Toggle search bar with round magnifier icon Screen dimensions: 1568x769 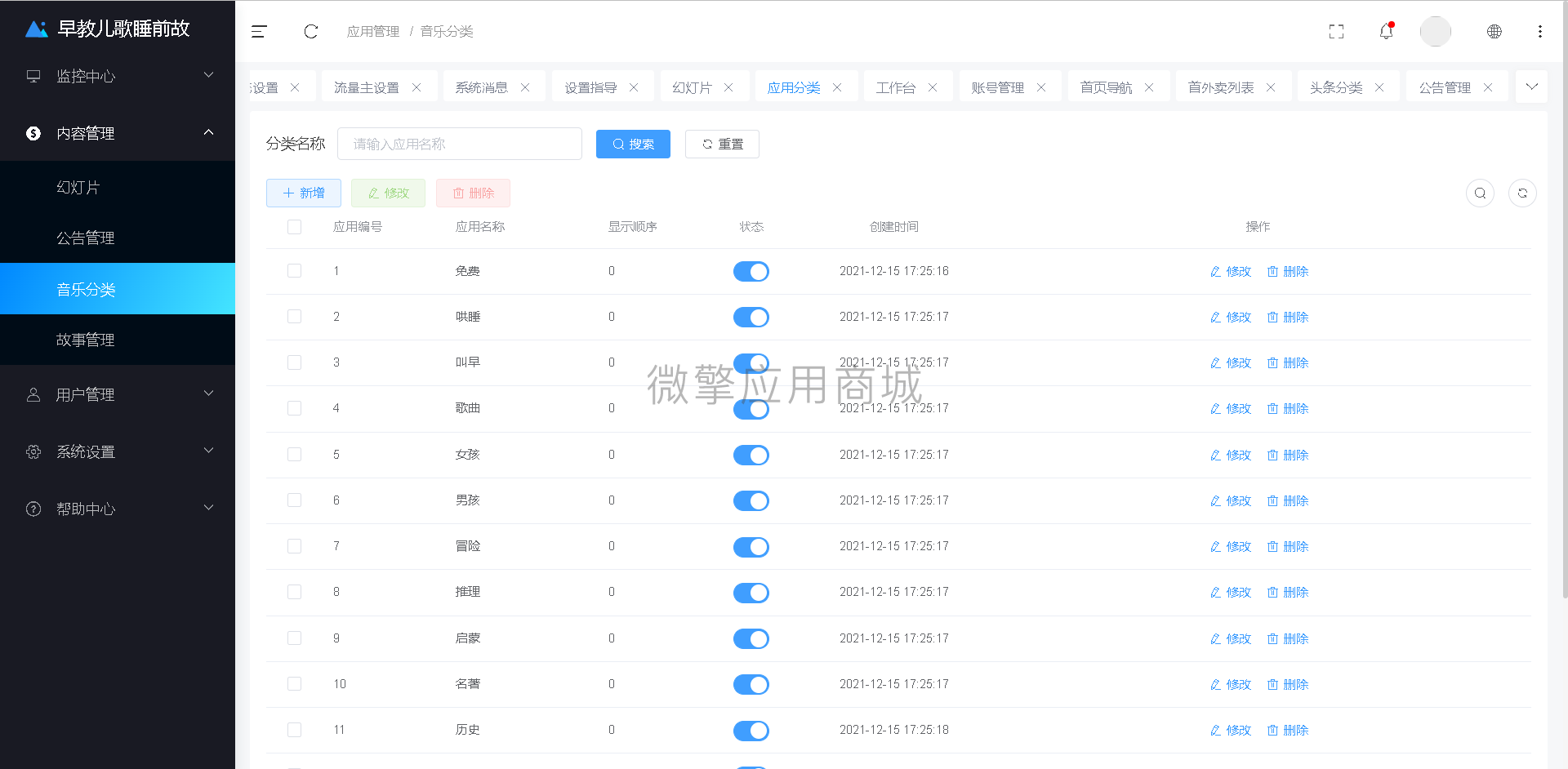[1480, 193]
